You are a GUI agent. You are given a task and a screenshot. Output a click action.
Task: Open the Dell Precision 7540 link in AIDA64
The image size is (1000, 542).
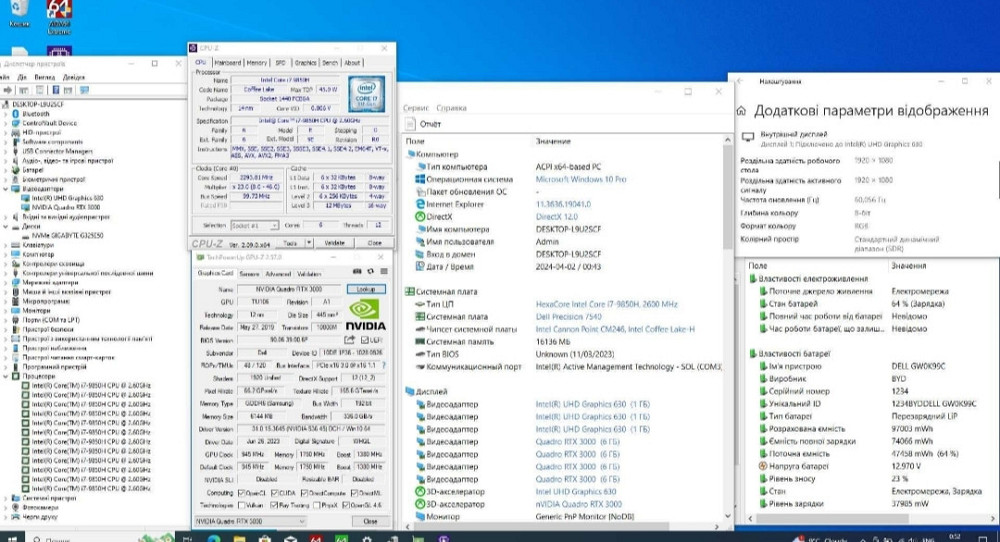click(x=569, y=316)
